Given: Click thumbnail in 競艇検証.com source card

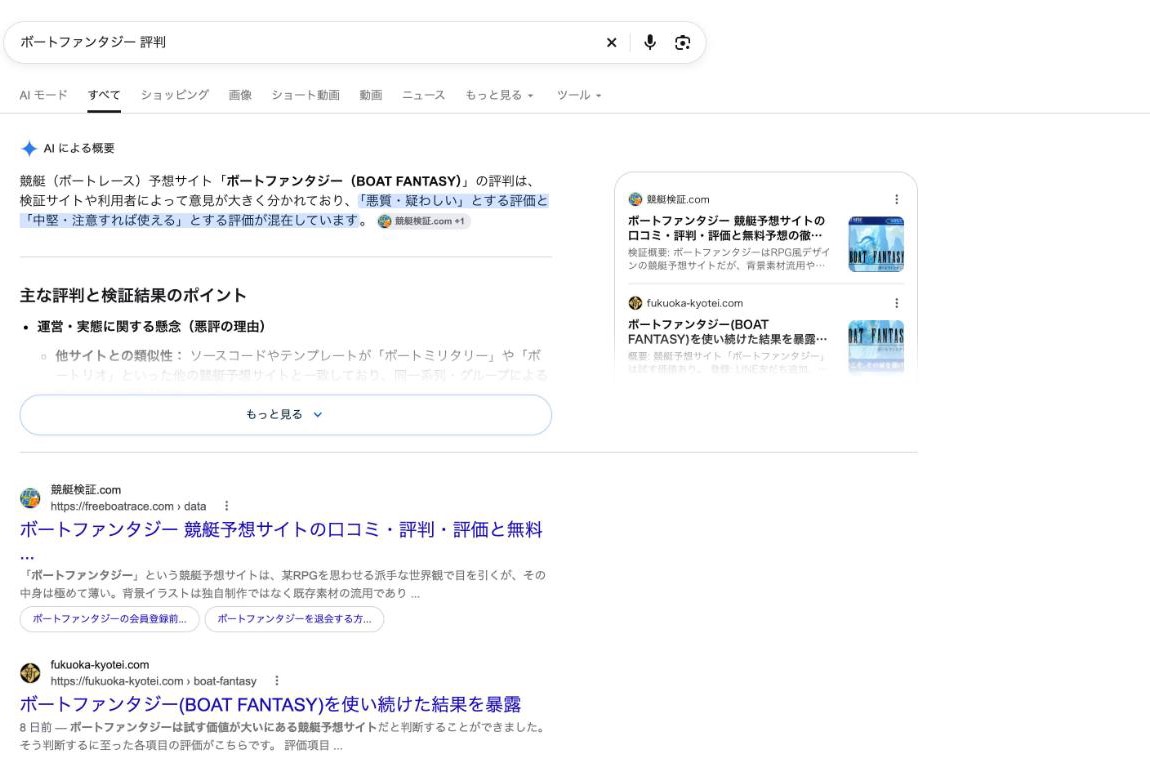Looking at the screenshot, I should tap(876, 244).
